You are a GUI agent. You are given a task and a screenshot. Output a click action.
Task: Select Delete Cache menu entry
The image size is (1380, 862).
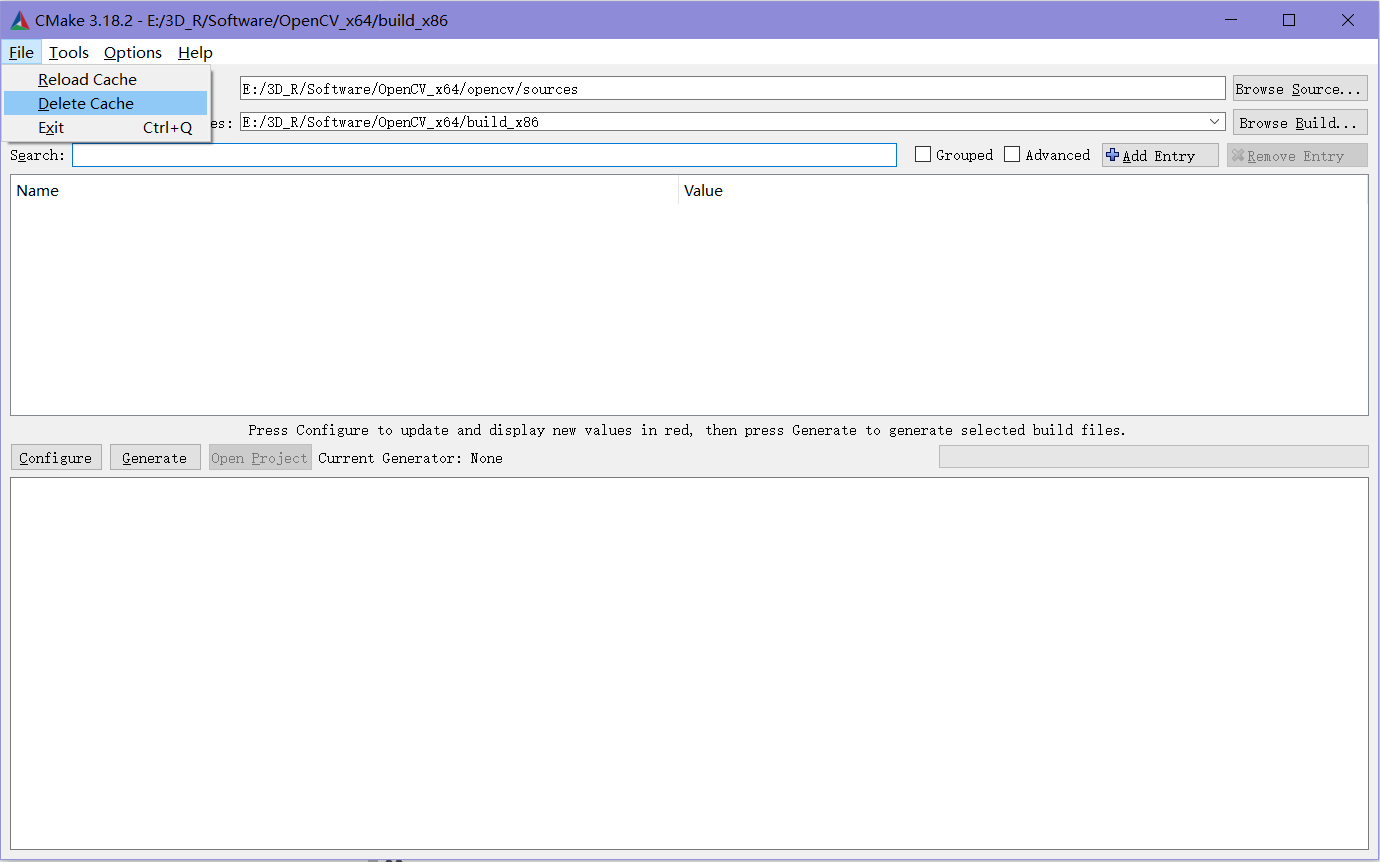(x=106, y=103)
